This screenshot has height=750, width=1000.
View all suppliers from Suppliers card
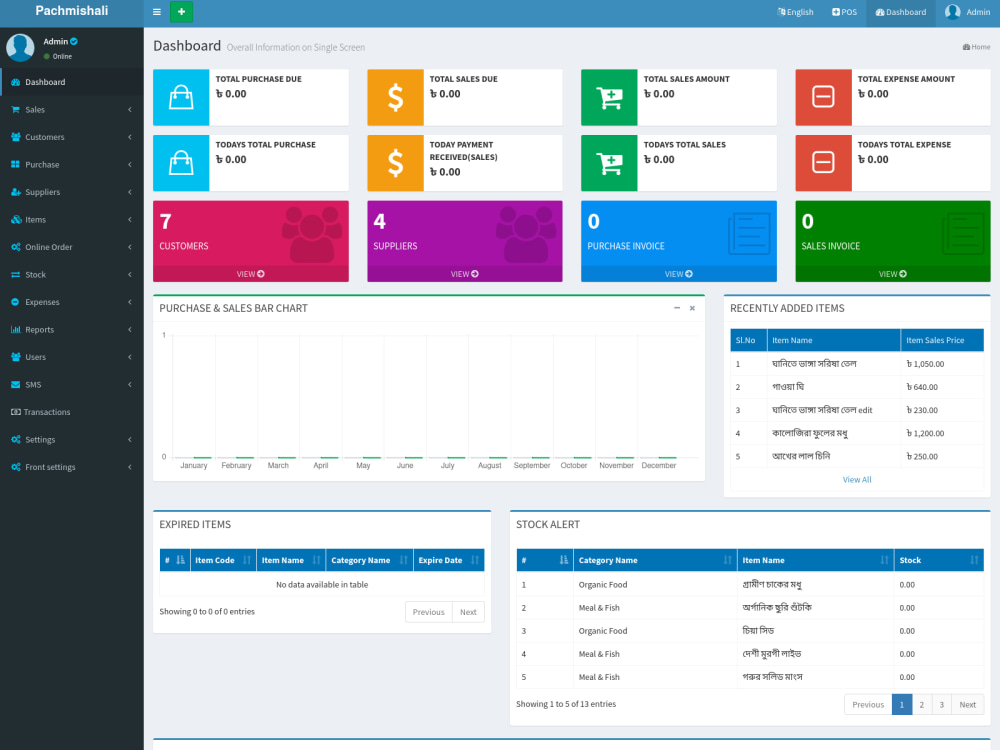[x=464, y=274]
